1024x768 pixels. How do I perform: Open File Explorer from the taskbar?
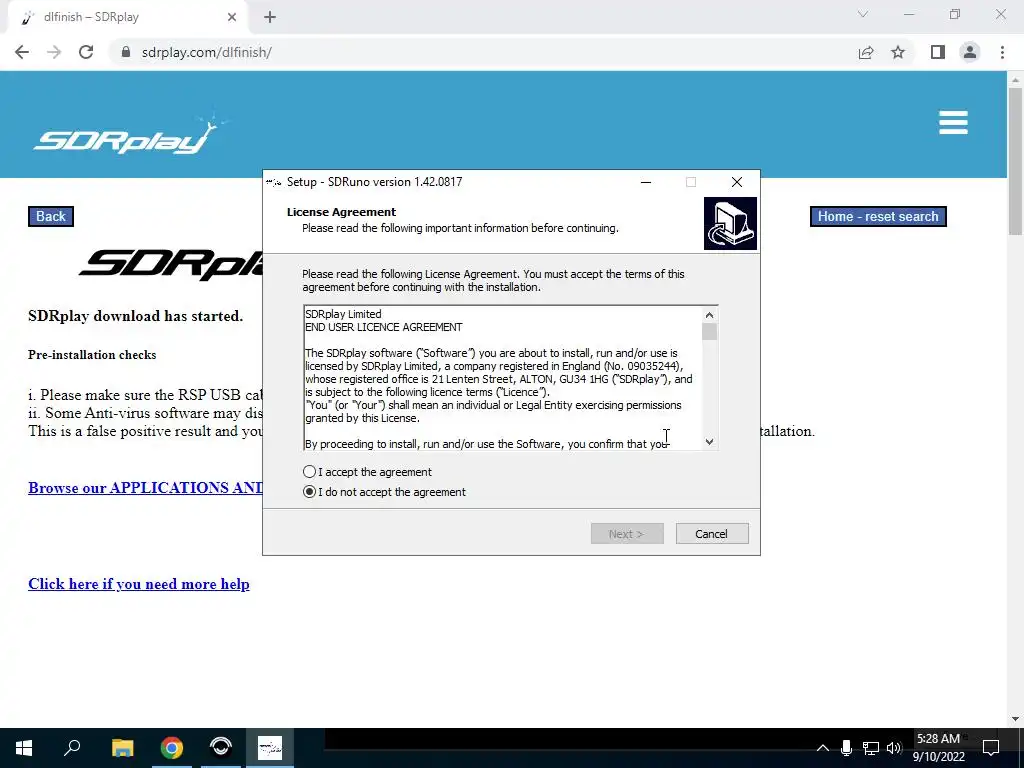[122, 748]
